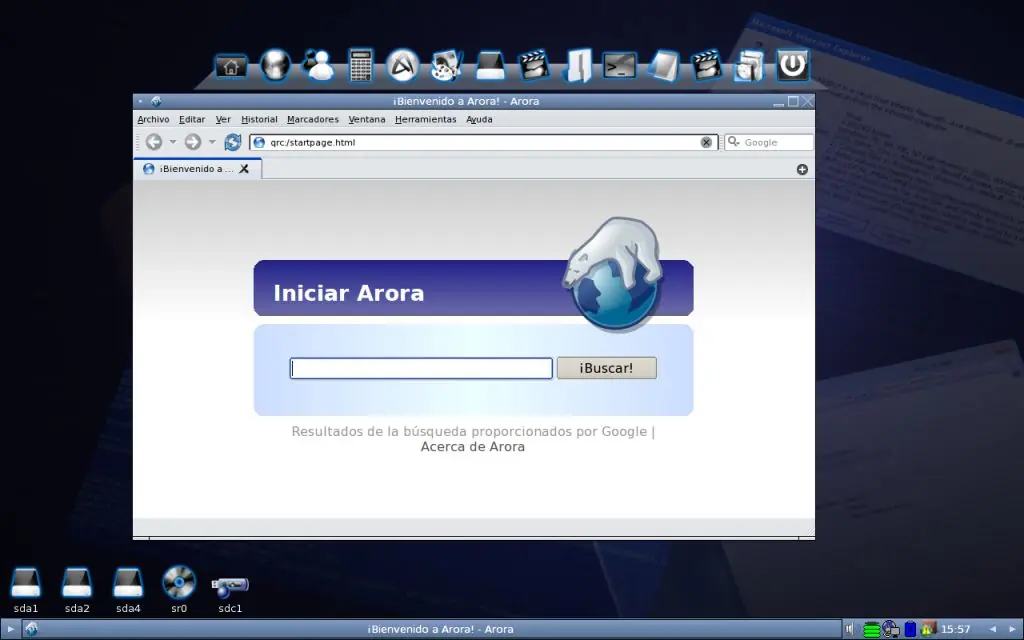Screen dimensions: 1024x640
Task: Click the ¡Buscar! button
Action: [607, 368]
